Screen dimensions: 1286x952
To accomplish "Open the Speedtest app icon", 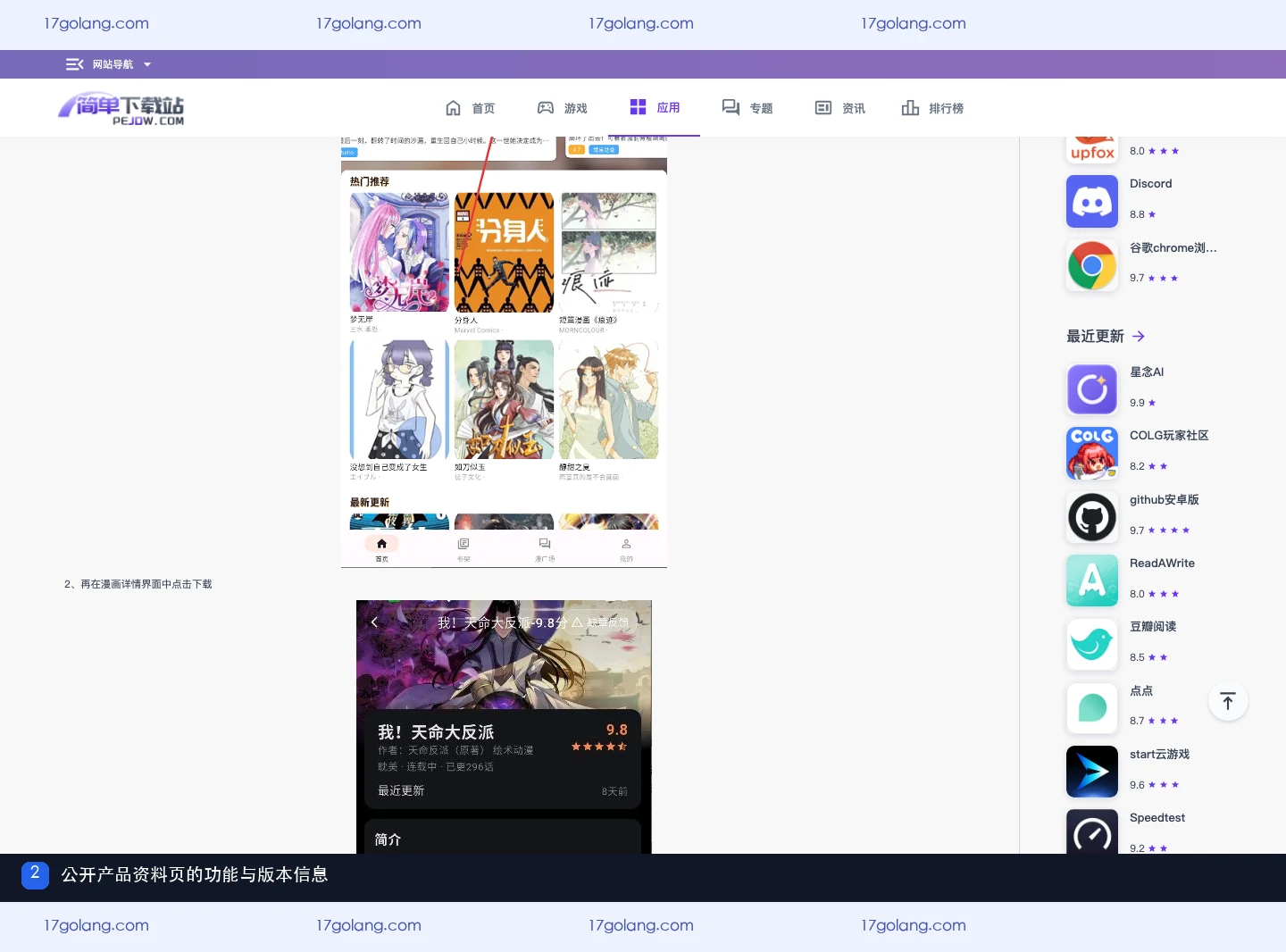I will (1091, 831).
